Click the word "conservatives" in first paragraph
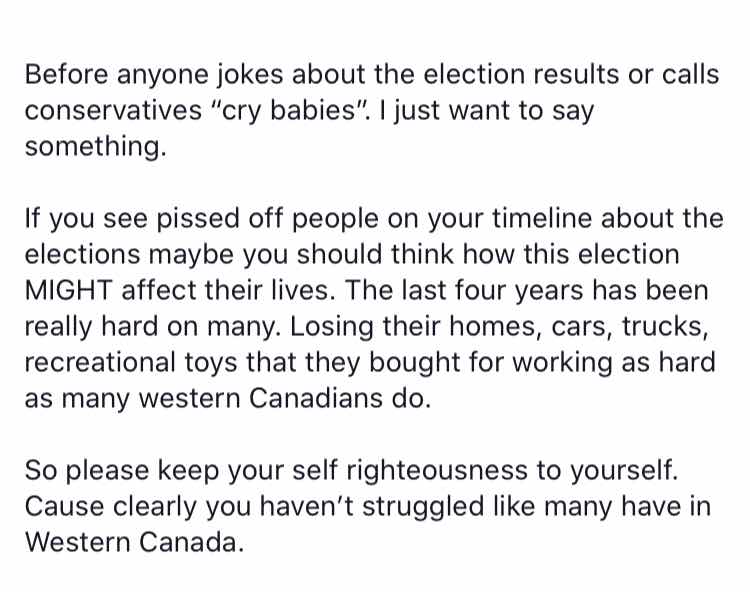This screenshot has width=750, height=592. 113,110
